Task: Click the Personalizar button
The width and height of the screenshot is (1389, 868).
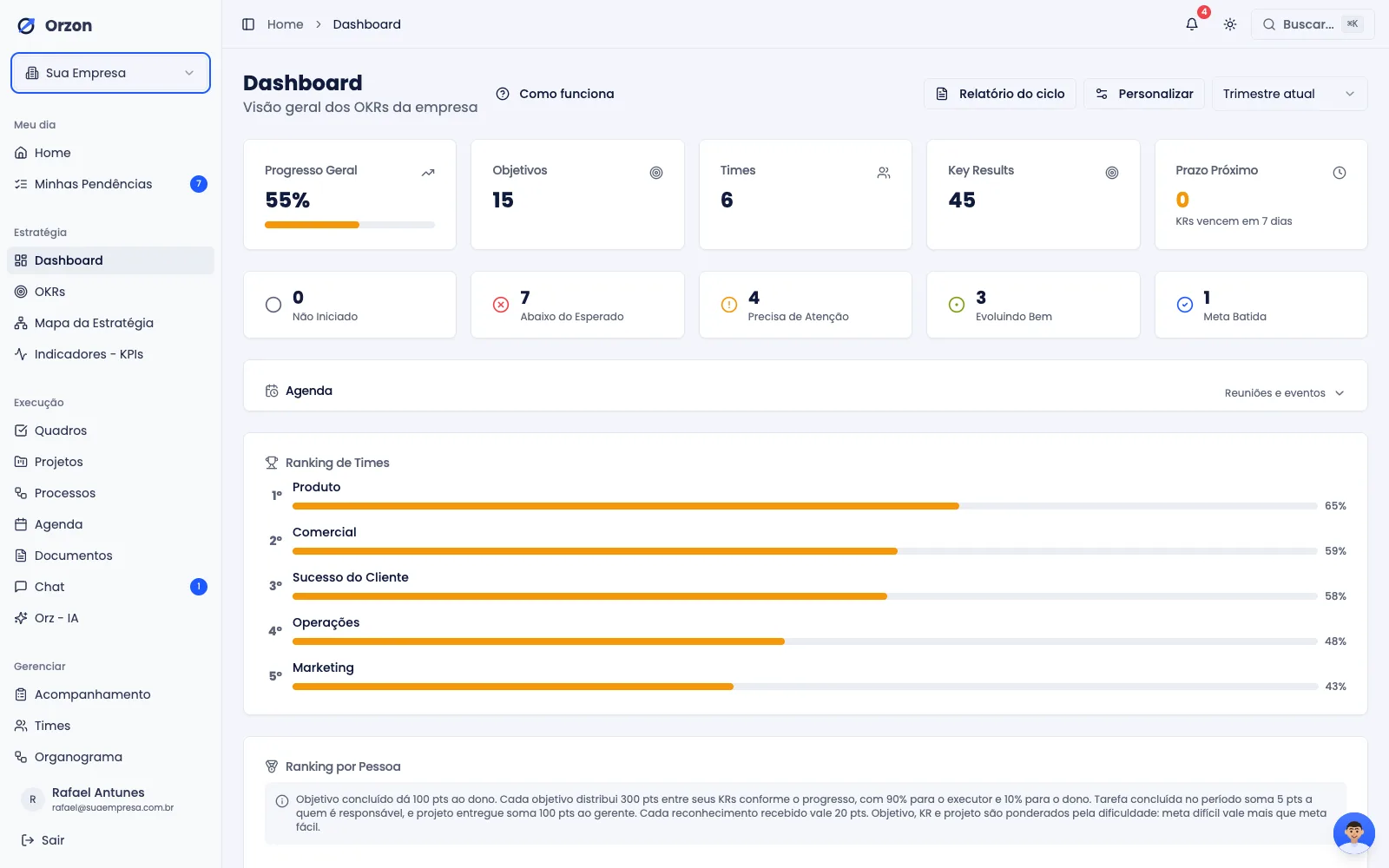Action: [x=1144, y=94]
